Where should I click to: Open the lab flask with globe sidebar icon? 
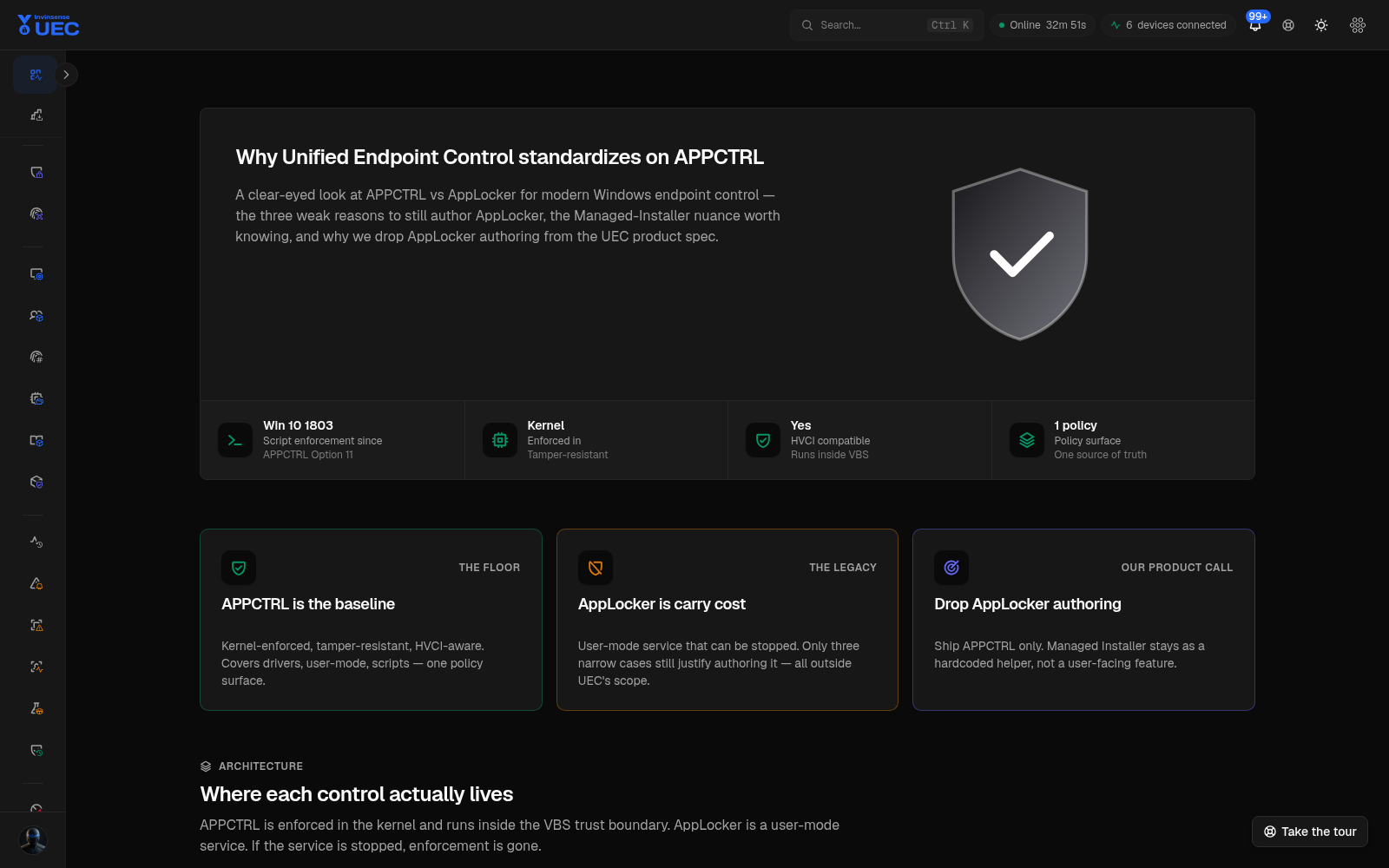(x=36, y=708)
